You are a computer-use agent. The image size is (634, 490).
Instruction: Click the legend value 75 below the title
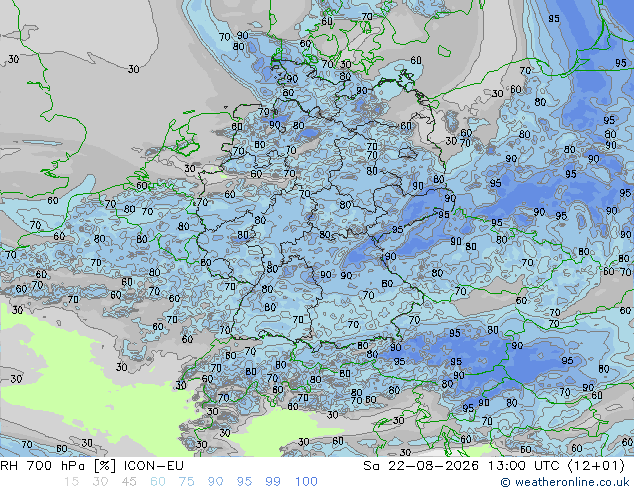point(186,482)
